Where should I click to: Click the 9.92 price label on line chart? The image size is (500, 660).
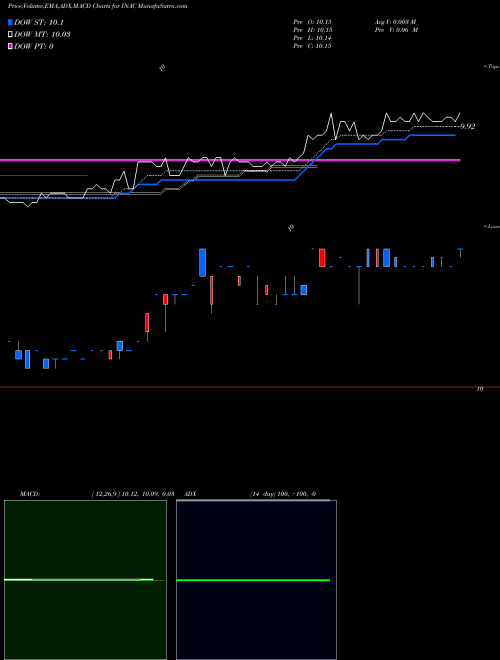coord(468,126)
